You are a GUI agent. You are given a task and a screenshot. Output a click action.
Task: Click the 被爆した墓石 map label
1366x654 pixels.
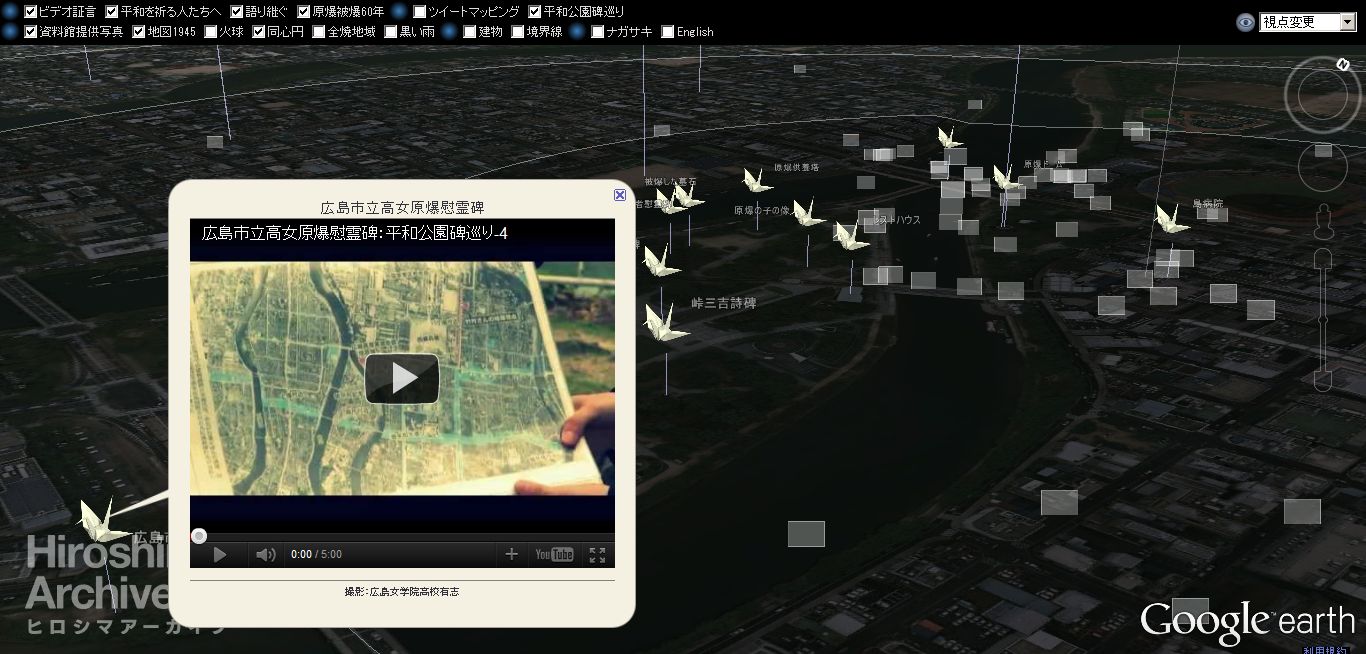(x=670, y=182)
